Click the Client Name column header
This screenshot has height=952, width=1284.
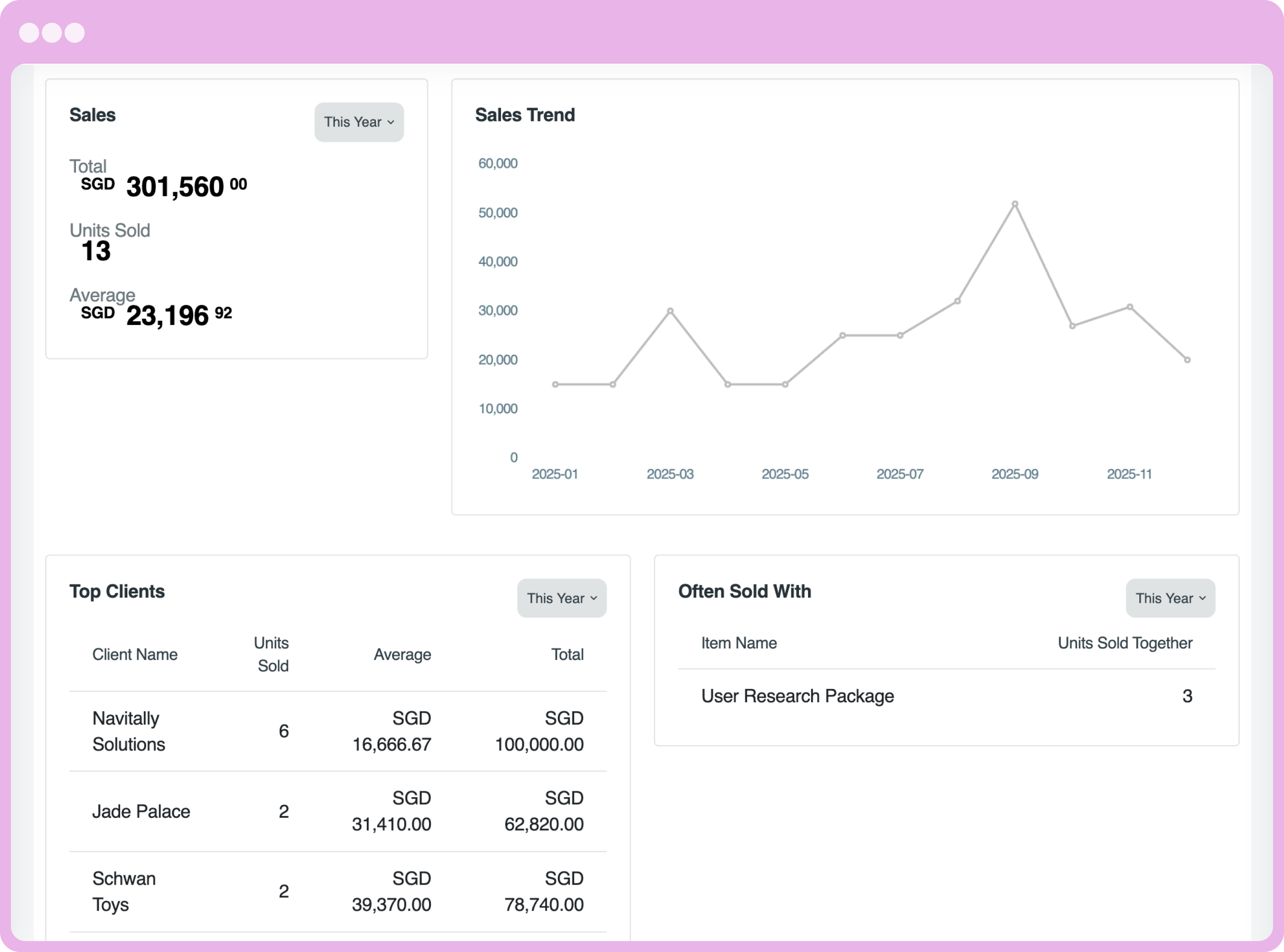coord(135,655)
